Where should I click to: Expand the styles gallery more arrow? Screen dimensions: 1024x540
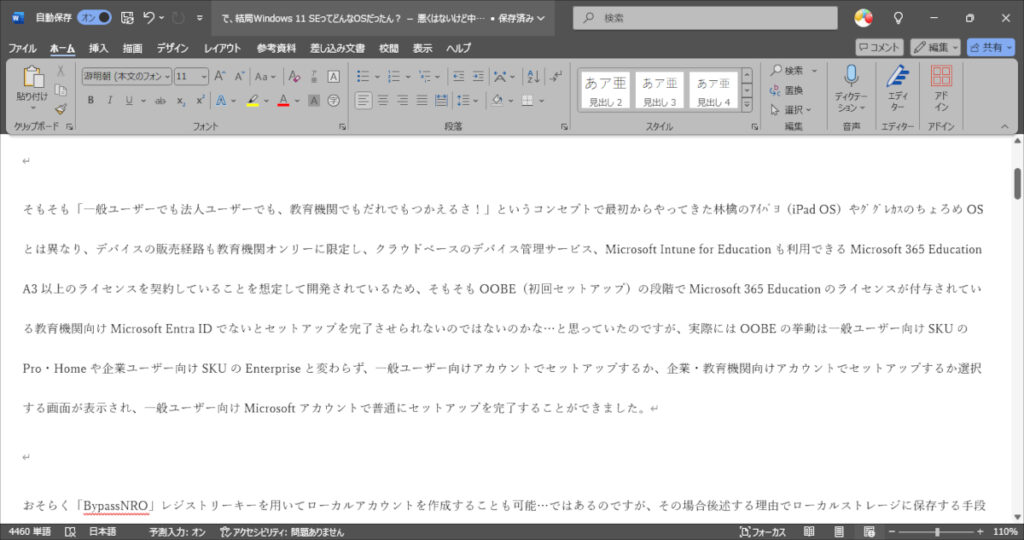(x=746, y=104)
